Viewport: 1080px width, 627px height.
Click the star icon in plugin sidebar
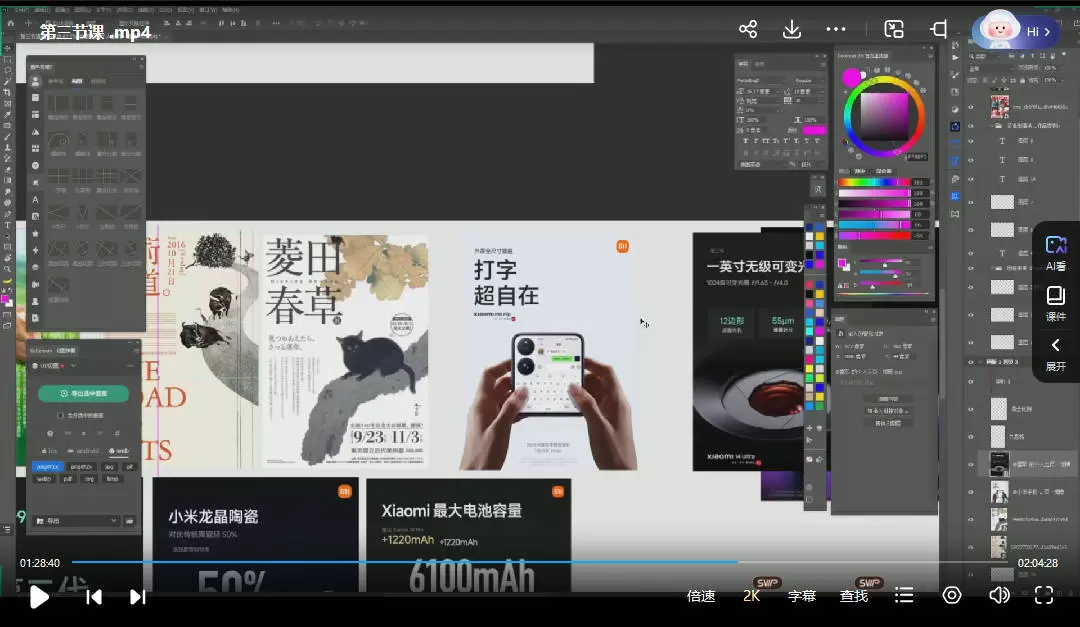[35, 234]
